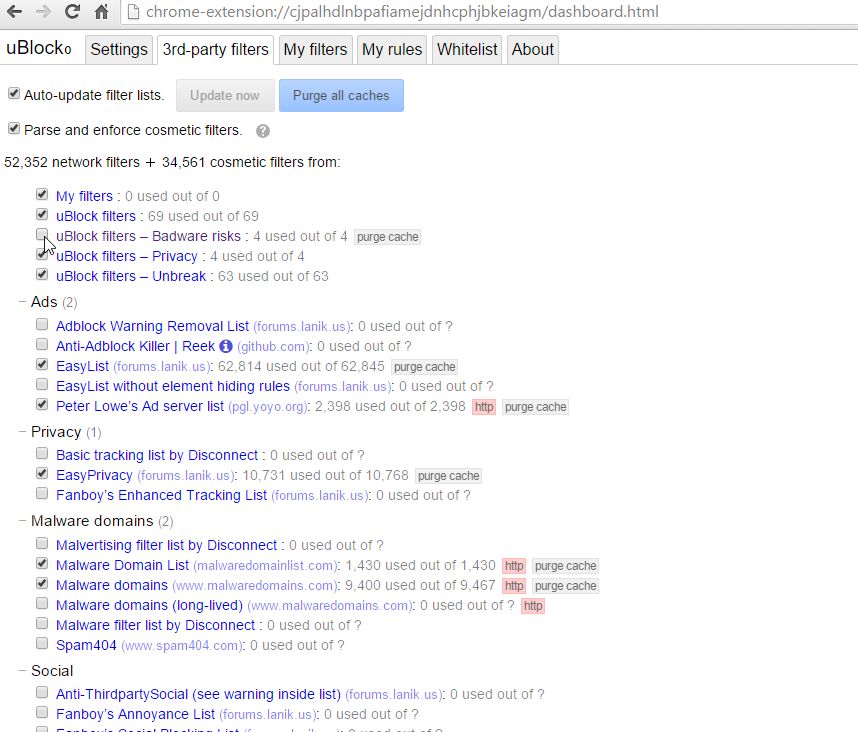858x732 pixels.
Task: Toggle Auto-update filter lists checkbox
Action: (14, 94)
